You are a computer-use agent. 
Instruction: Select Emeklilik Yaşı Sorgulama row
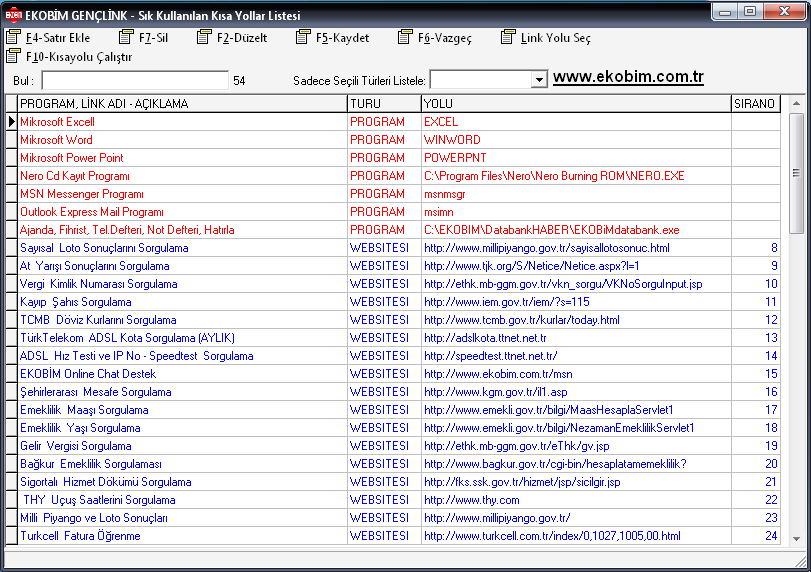[x=393, y=428]
